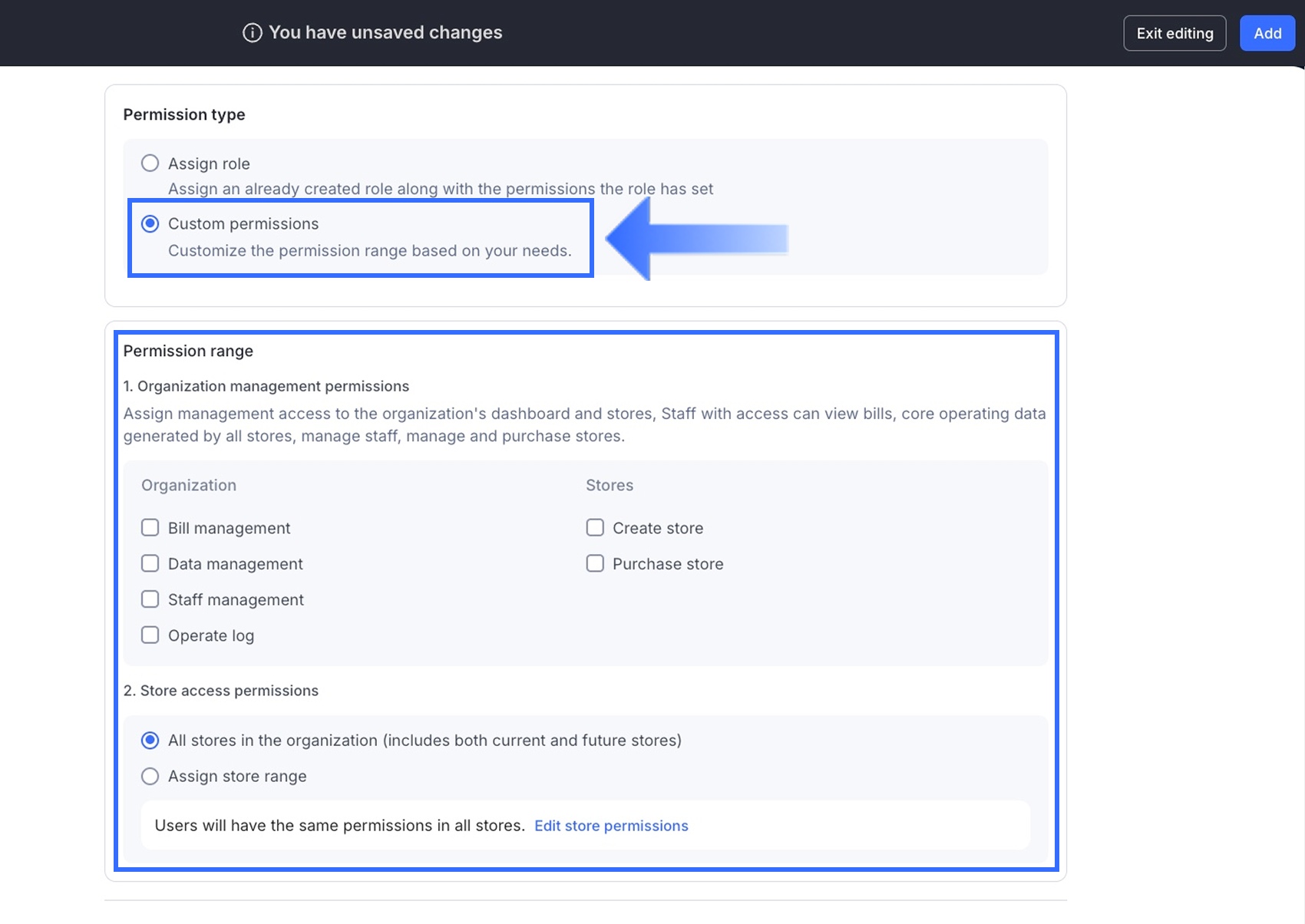Click the Permission range heading

(x=188, y=351)
